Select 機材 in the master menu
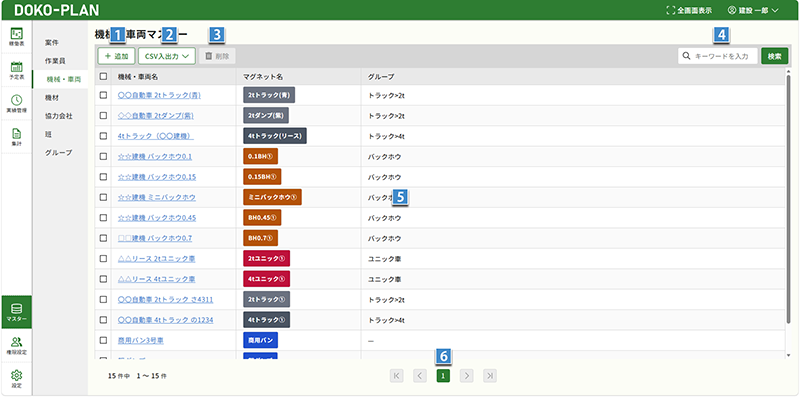The width and height of the screenshot is (800, 397). pos(52,97)
